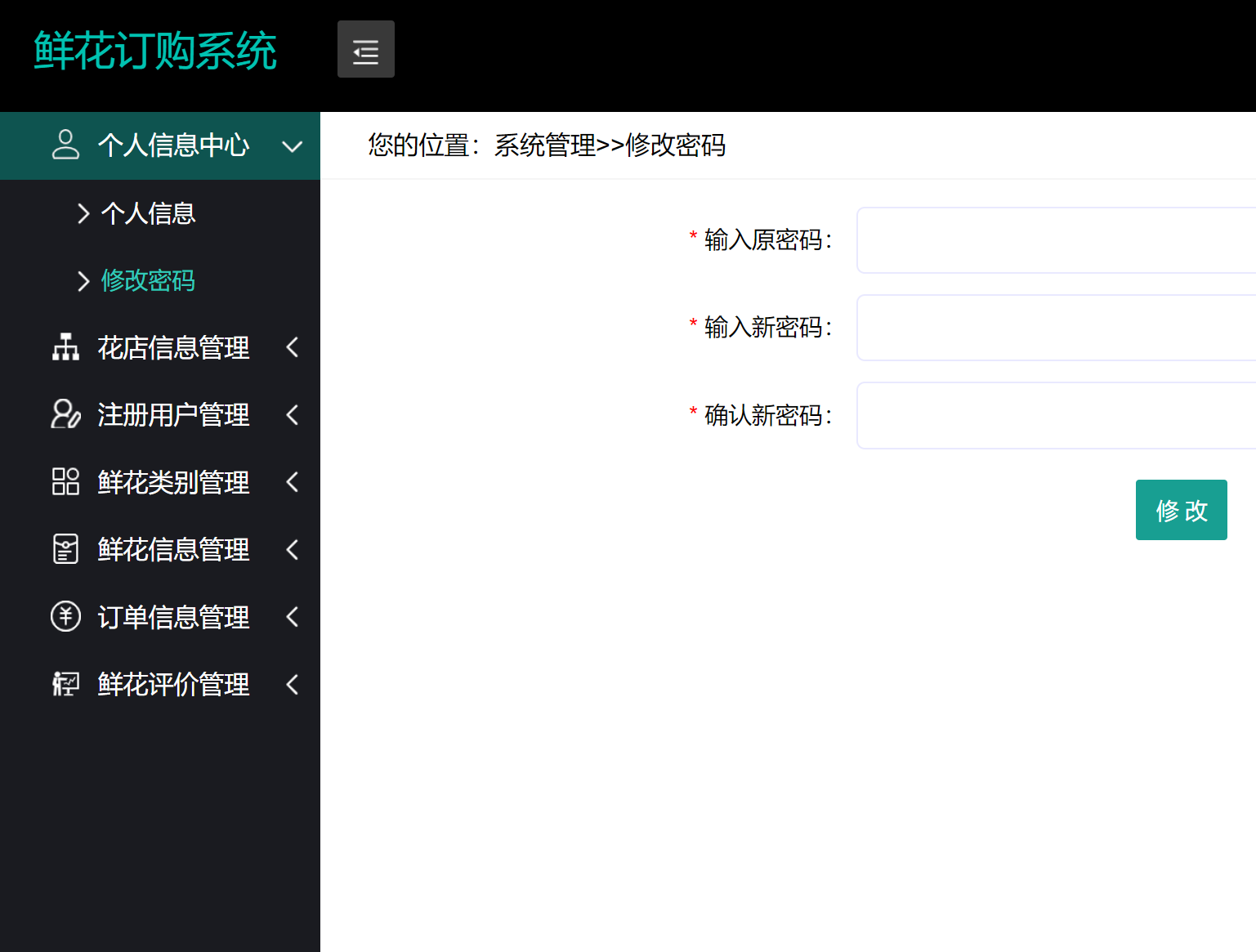Click the arrow icon before 个人信息

click(x=83, y=213)
